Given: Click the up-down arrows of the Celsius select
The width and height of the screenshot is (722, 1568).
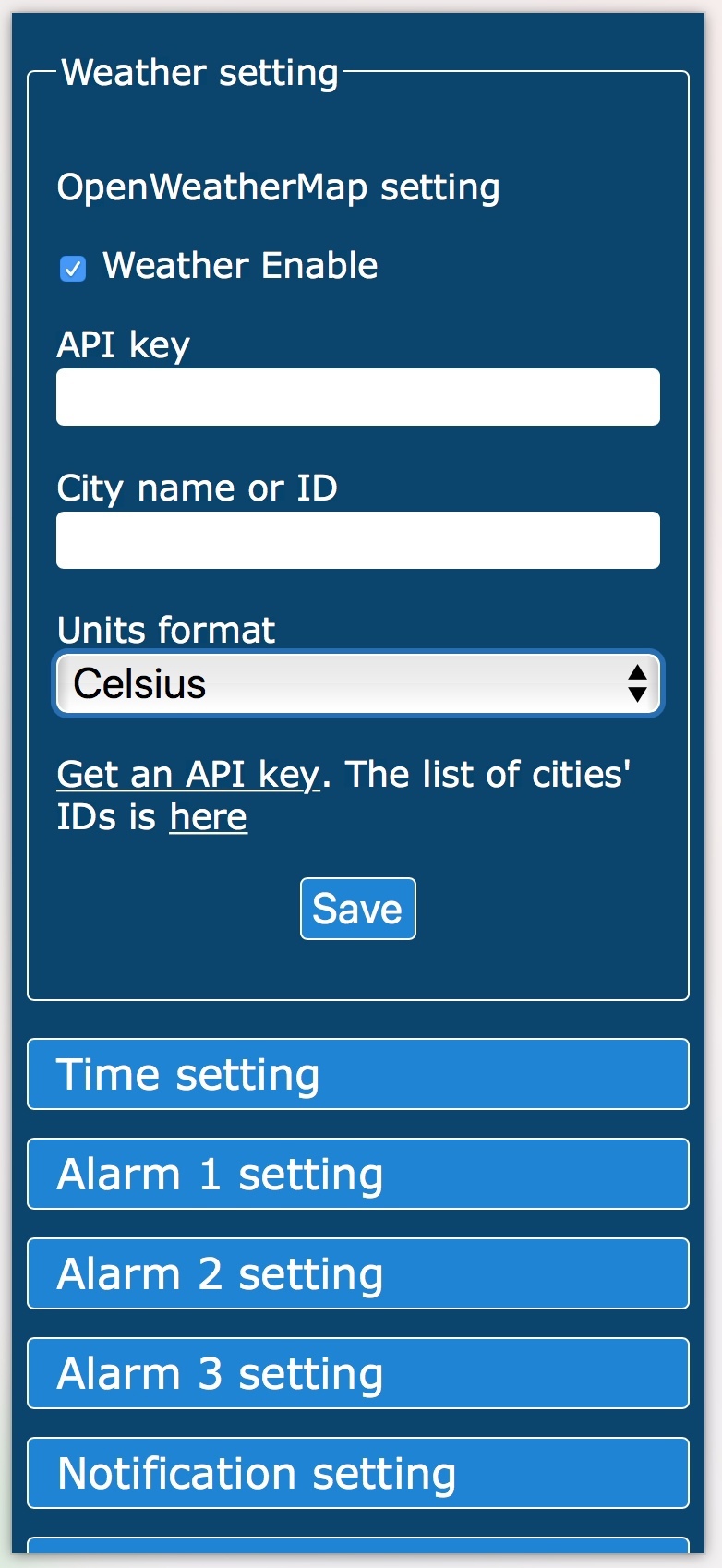Looking at the screenshot, I should click(637, 683).
